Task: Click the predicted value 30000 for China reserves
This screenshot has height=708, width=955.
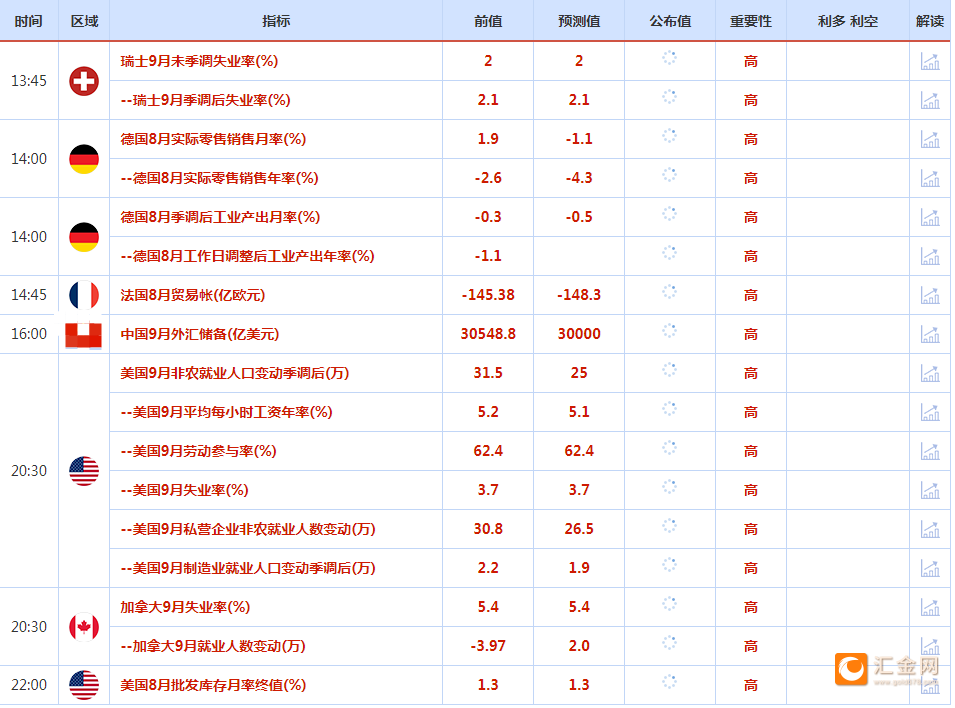Action: click(x=578, y=334)
